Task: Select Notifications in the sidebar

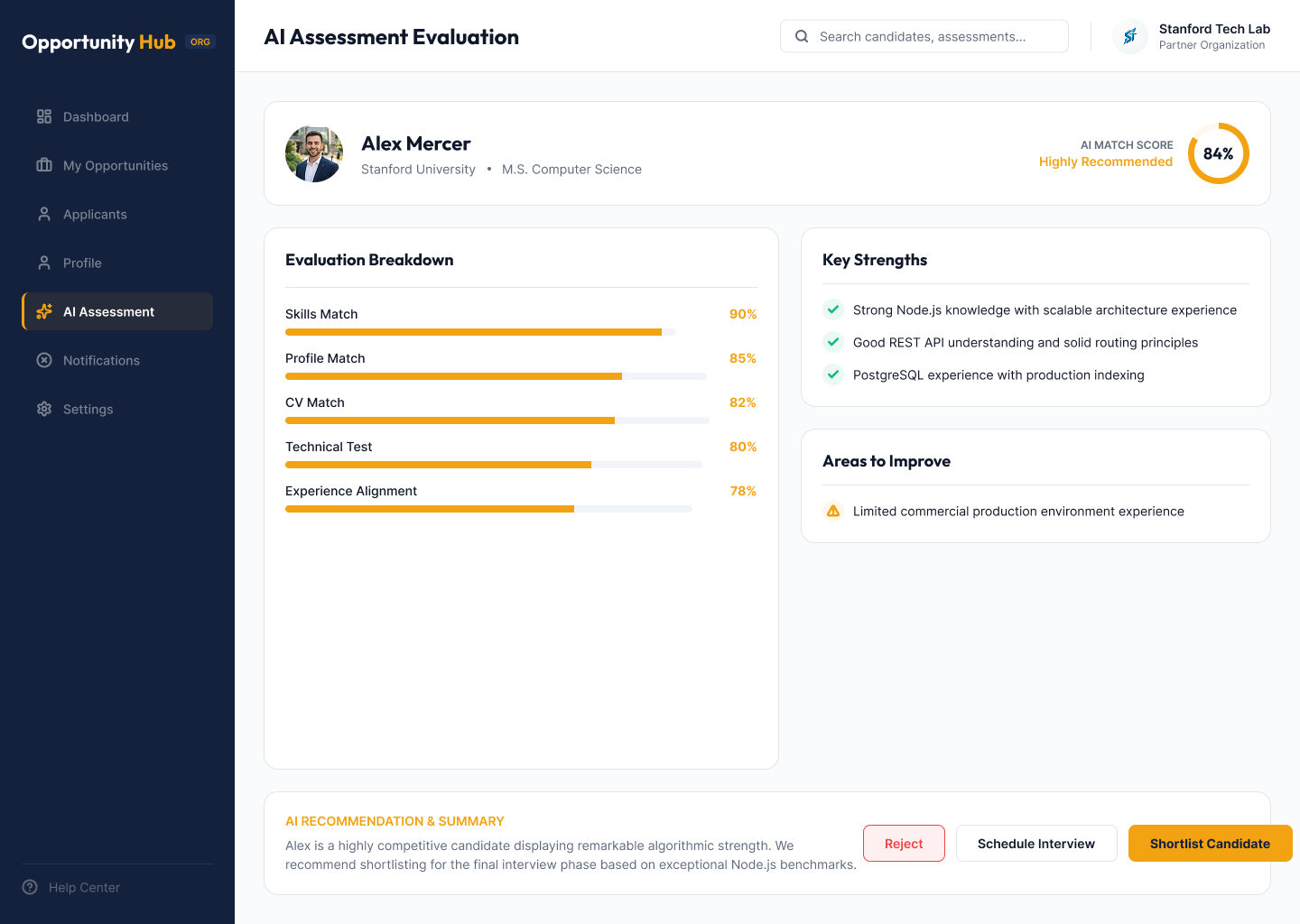Action: pos(117,360)
